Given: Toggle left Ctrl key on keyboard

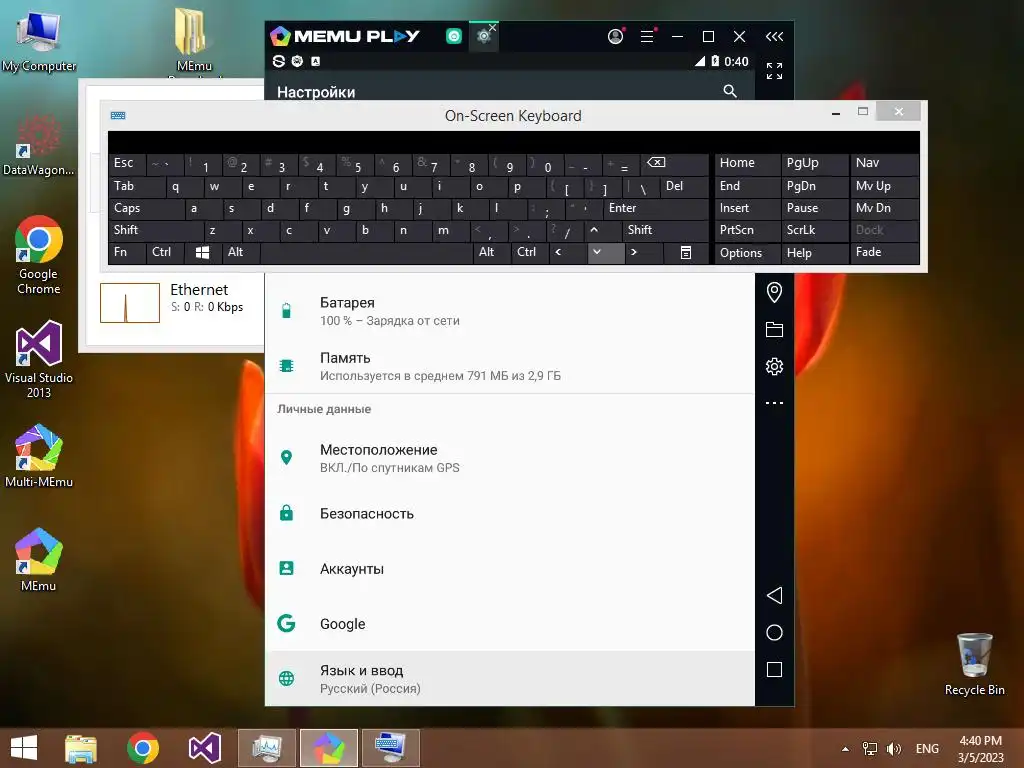Looking at the screenshot, I should (x=165, y=253).
